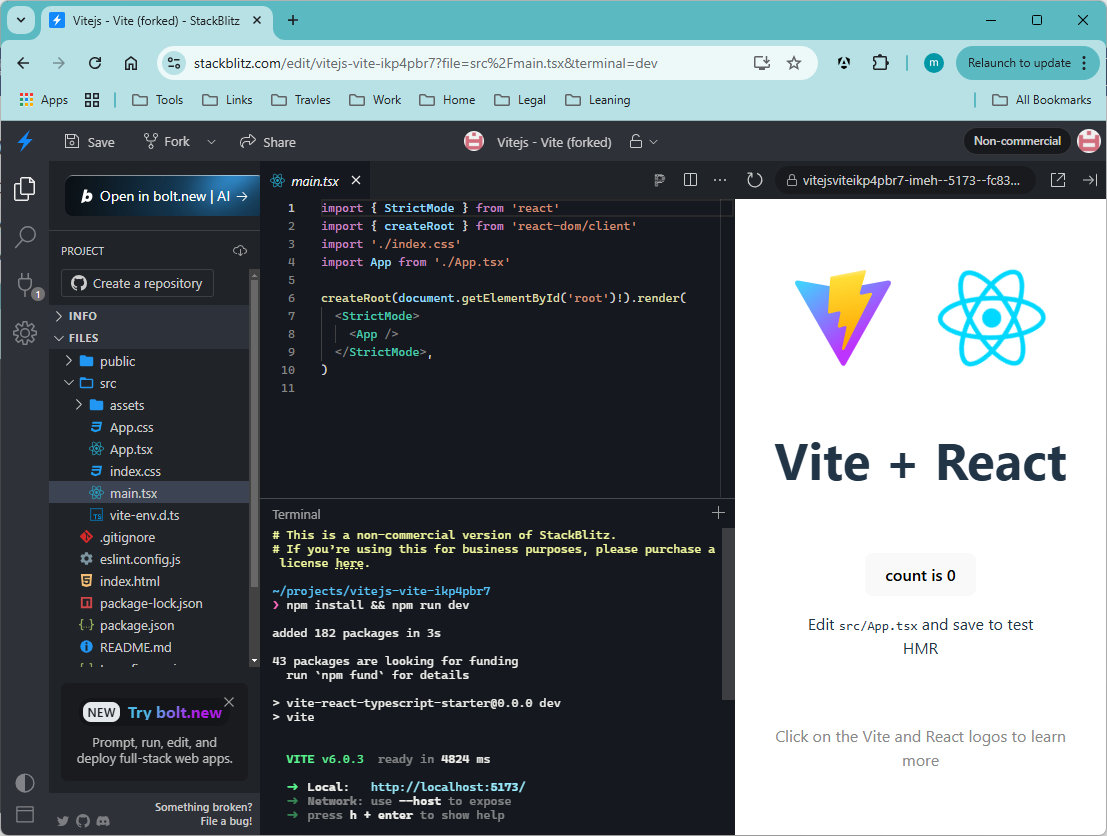Open the Settings gear in sidebar
The height and width of the screenshot is (836, 1107).
click(x=25, y=332)
